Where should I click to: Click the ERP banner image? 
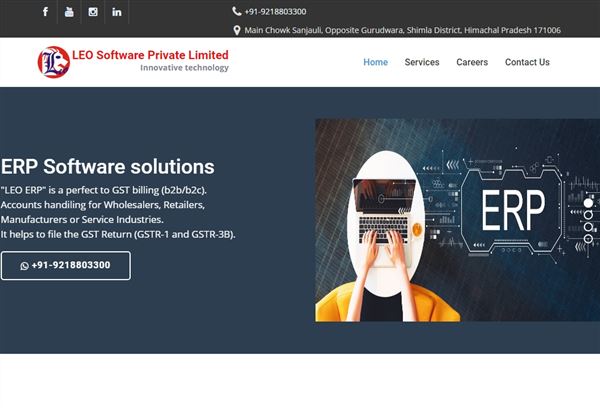457,220
